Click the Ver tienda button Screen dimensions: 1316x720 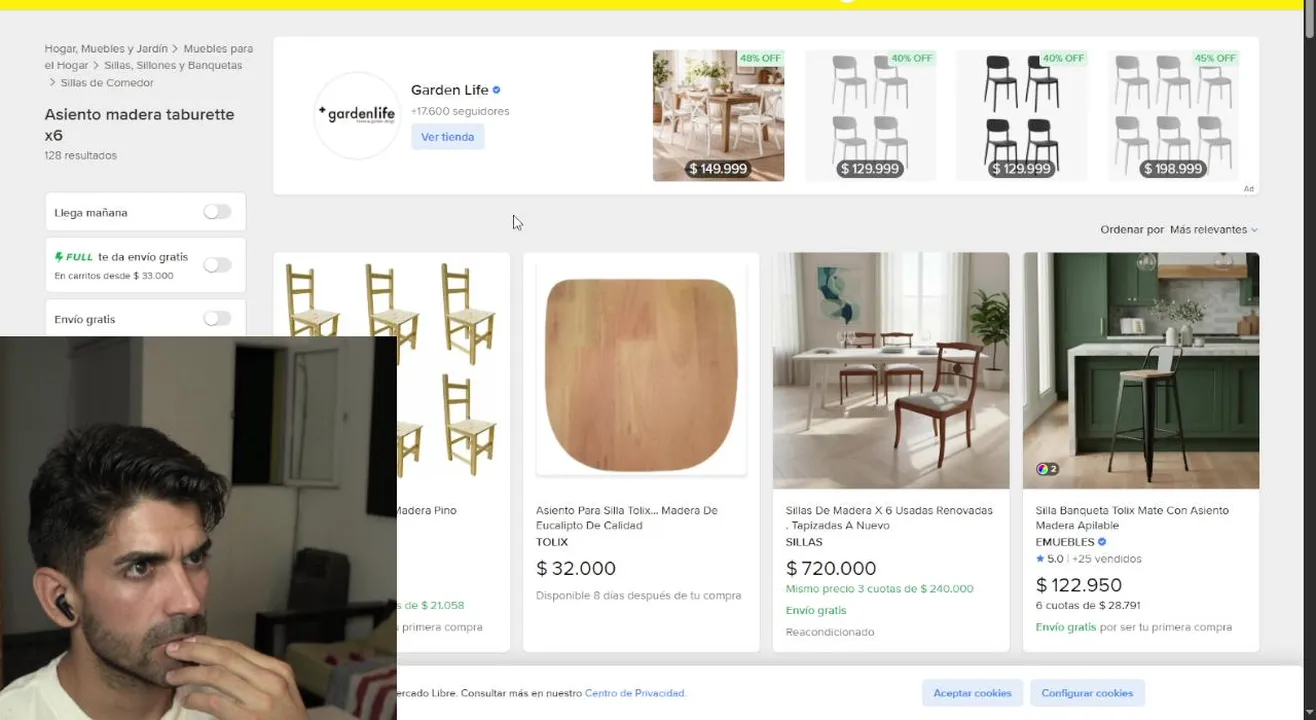point(447,137)
